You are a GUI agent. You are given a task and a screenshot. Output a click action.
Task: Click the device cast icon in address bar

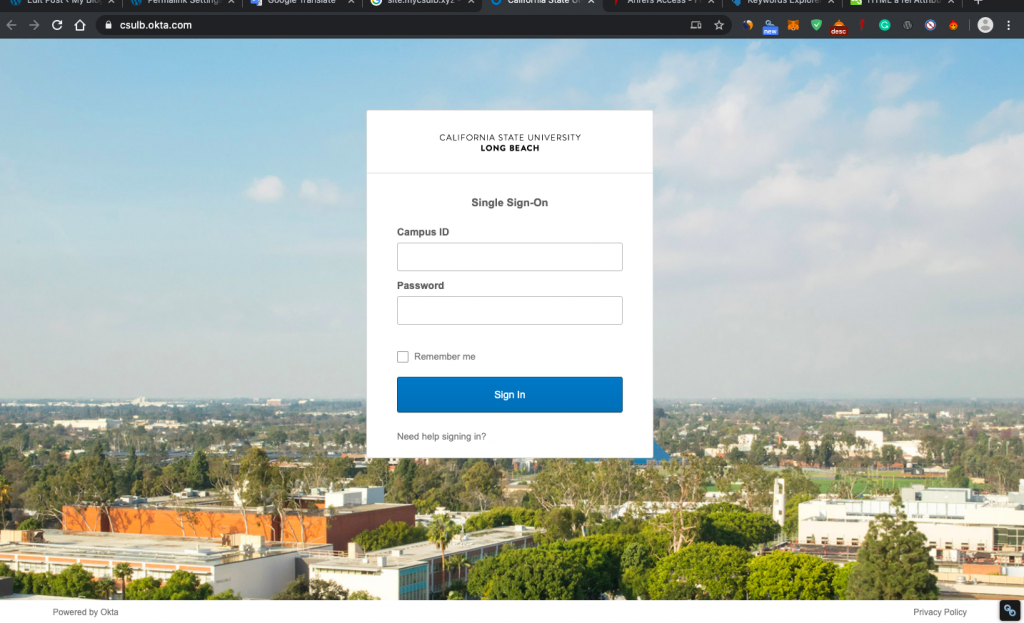coord(696,25)
